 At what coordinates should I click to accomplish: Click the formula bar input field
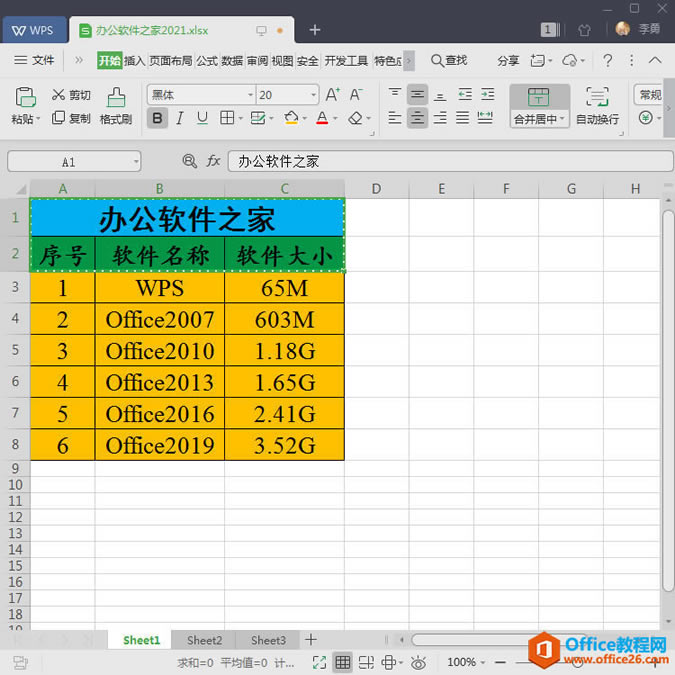pos(450,161)
